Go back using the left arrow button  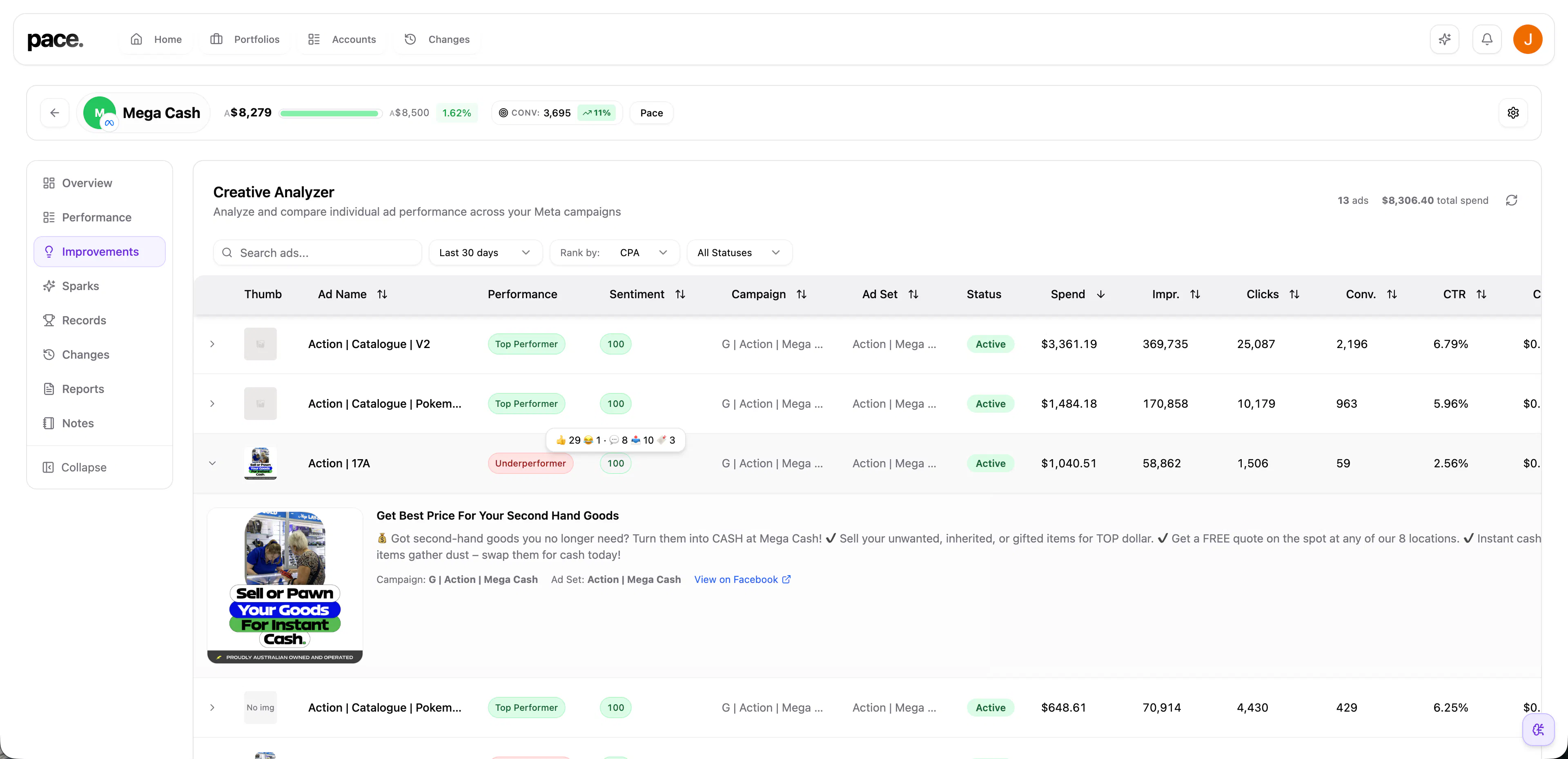(55, 113)
